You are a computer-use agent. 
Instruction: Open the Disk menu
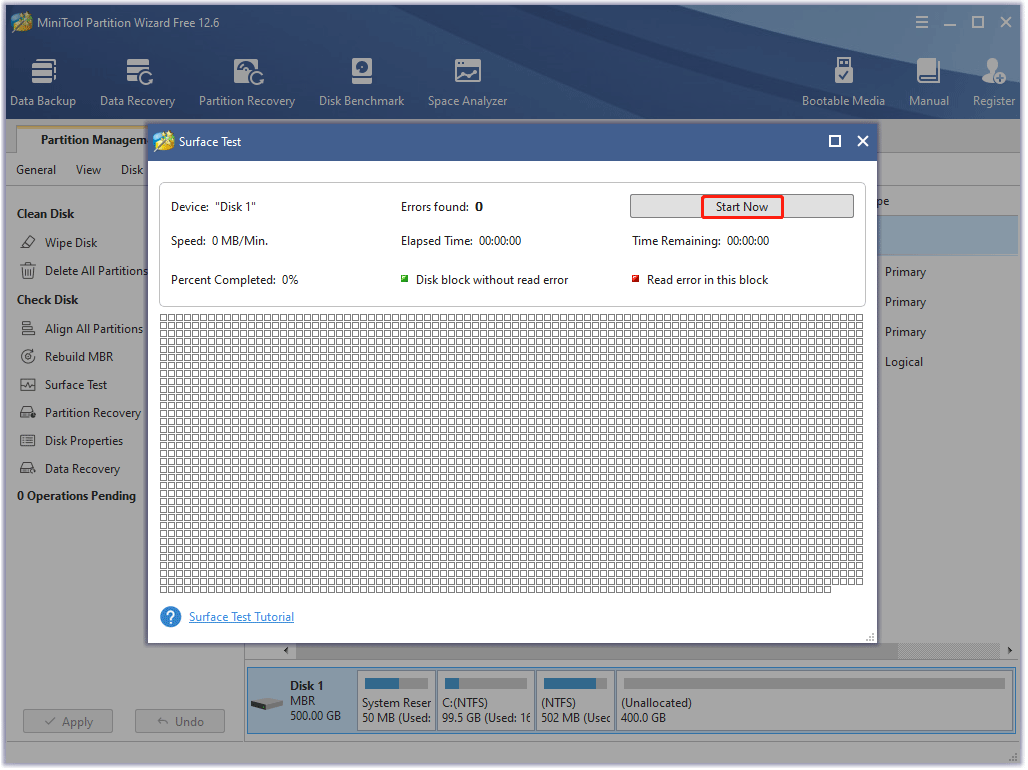[x=132, y=170]
